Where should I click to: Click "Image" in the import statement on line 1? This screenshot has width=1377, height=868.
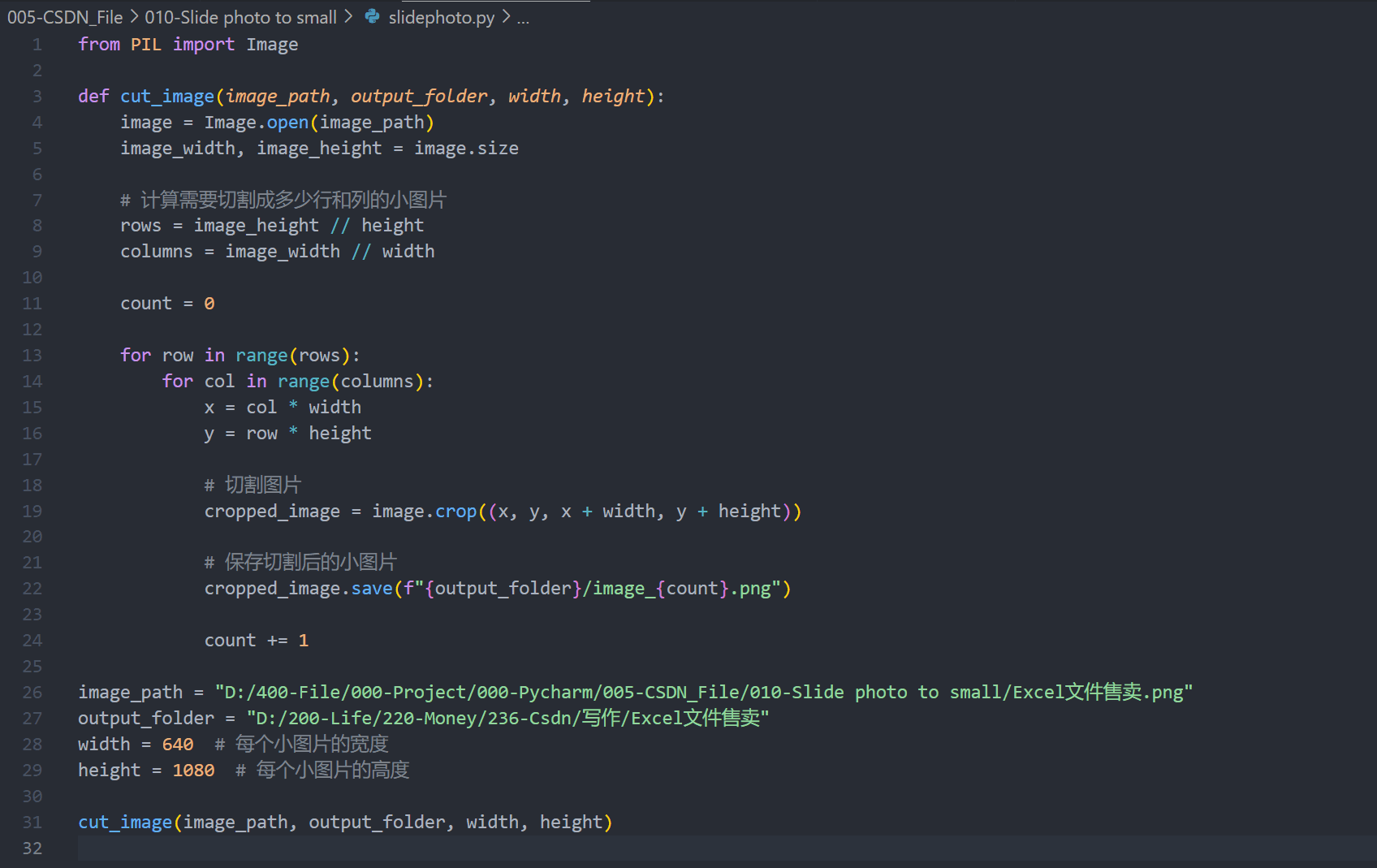(272, 45)
